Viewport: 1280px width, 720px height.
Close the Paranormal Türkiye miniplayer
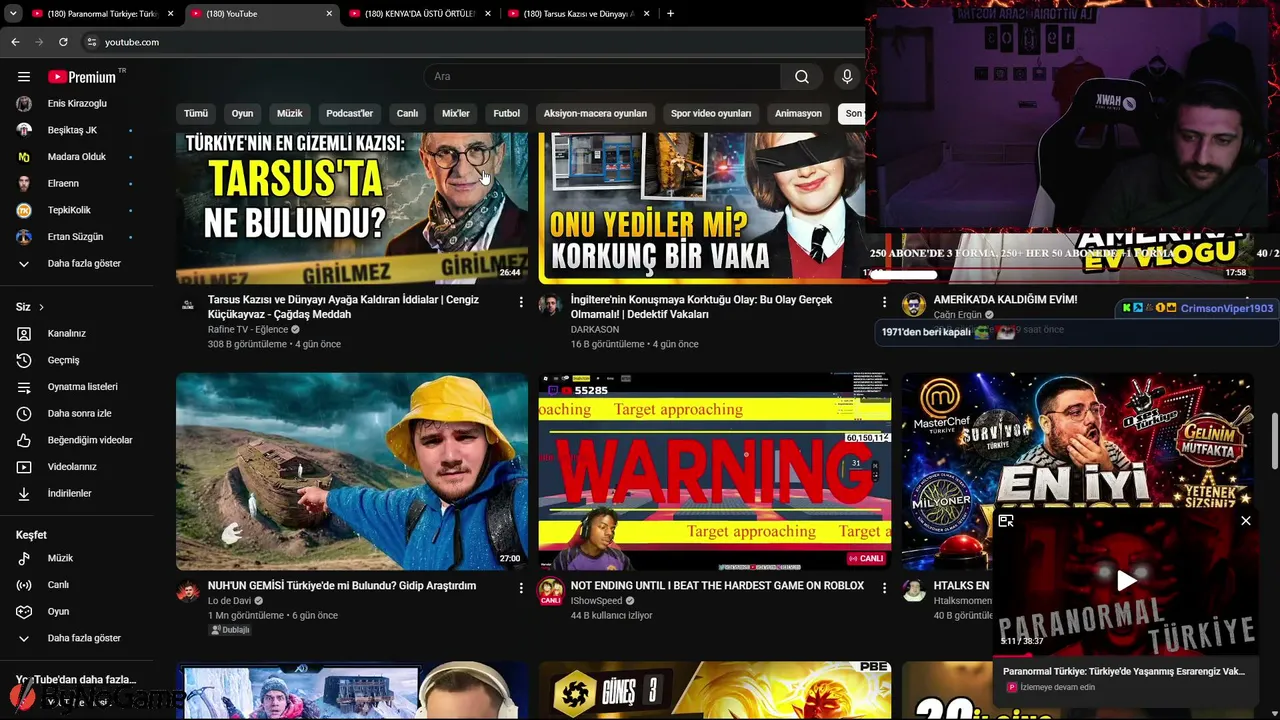(x=1245, y=521)
